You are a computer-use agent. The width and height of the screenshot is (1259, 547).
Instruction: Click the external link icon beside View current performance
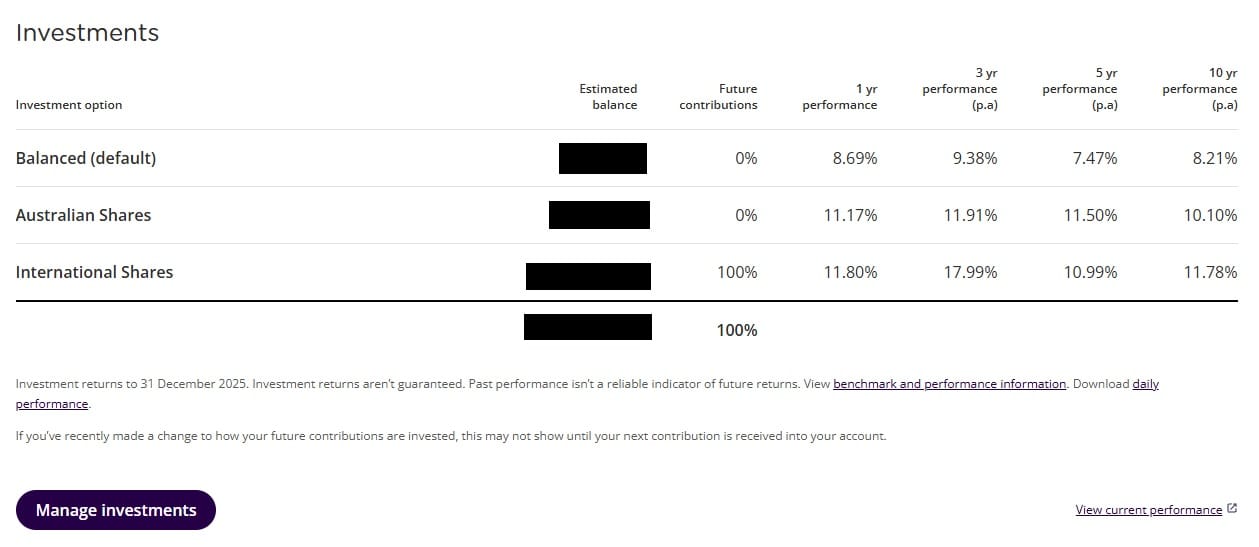pos(1232,509)
